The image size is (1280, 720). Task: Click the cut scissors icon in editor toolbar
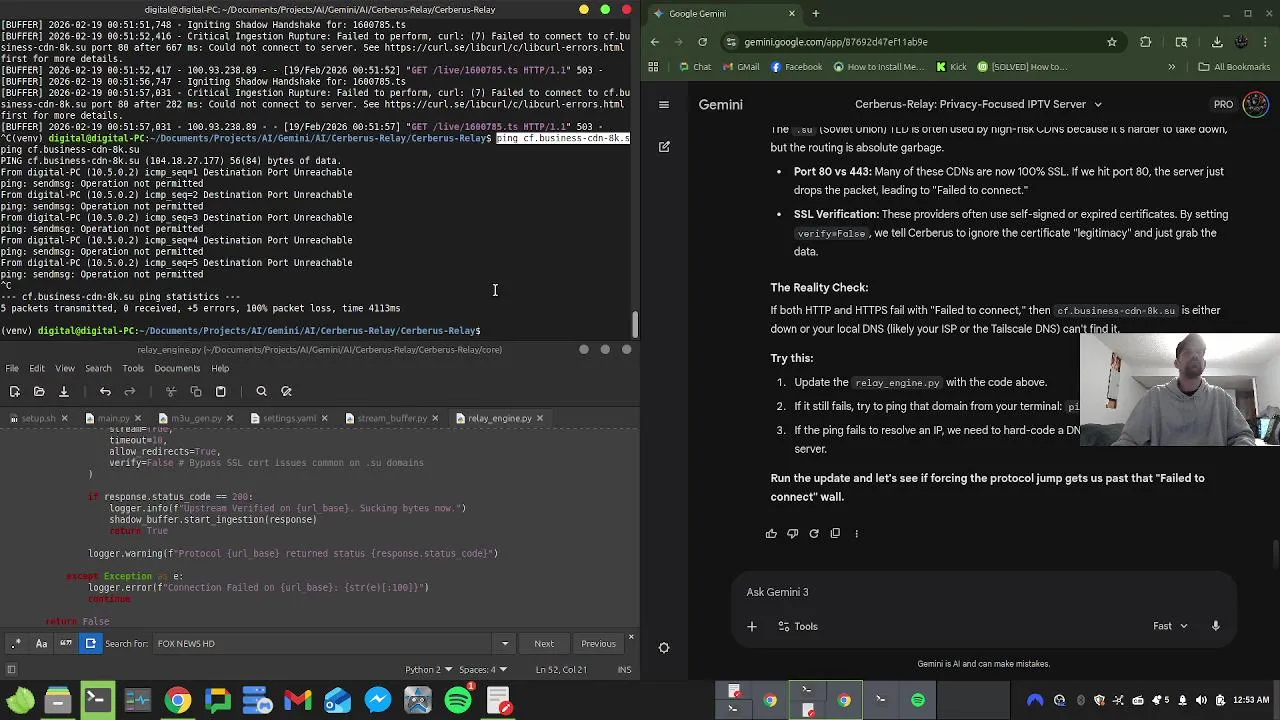pyautogui.click(x=171, y=391)
